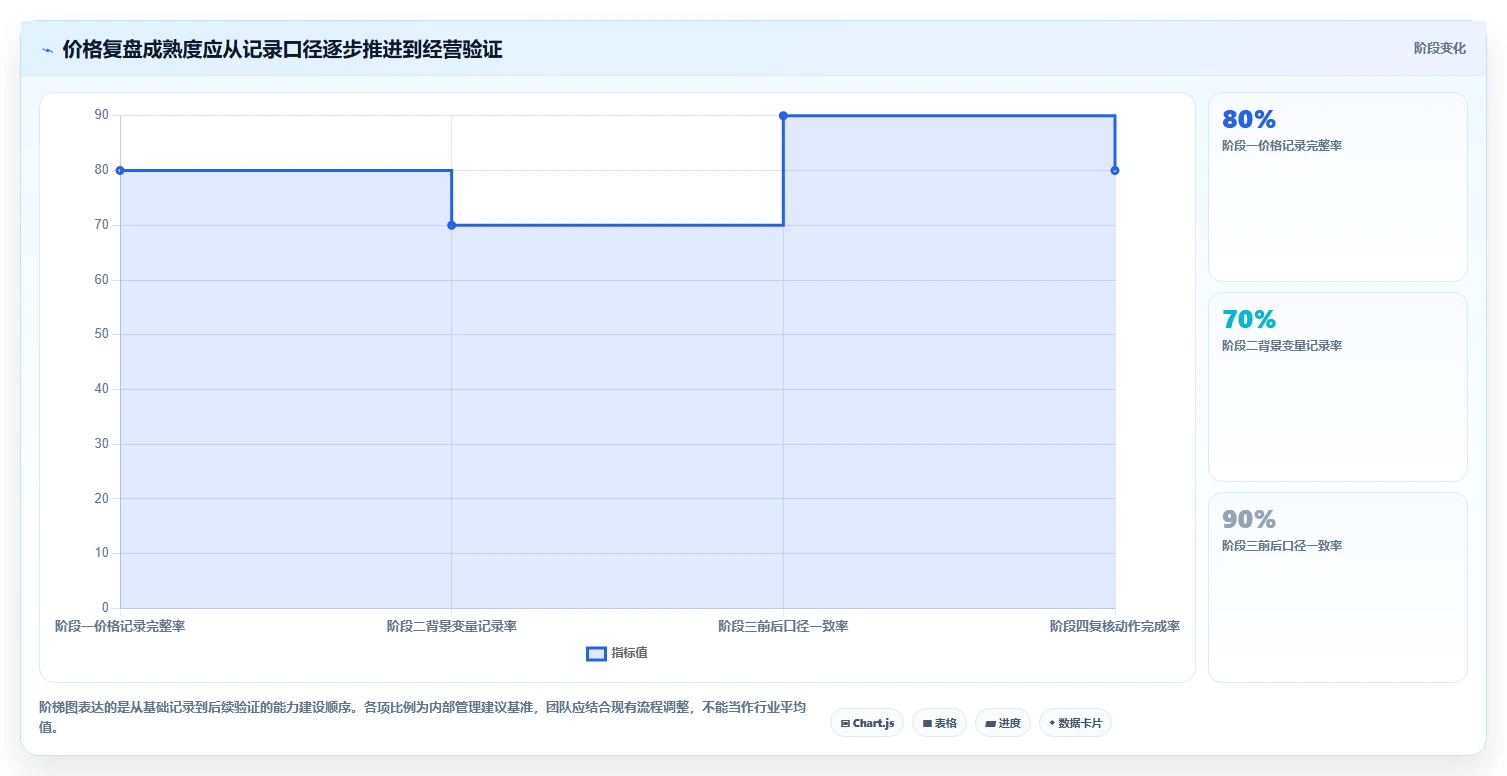Click the card caption 阶段一价格记录完整率 under 80%
Viewport: 1507px width, 776px height.
tap(1282, 145)
